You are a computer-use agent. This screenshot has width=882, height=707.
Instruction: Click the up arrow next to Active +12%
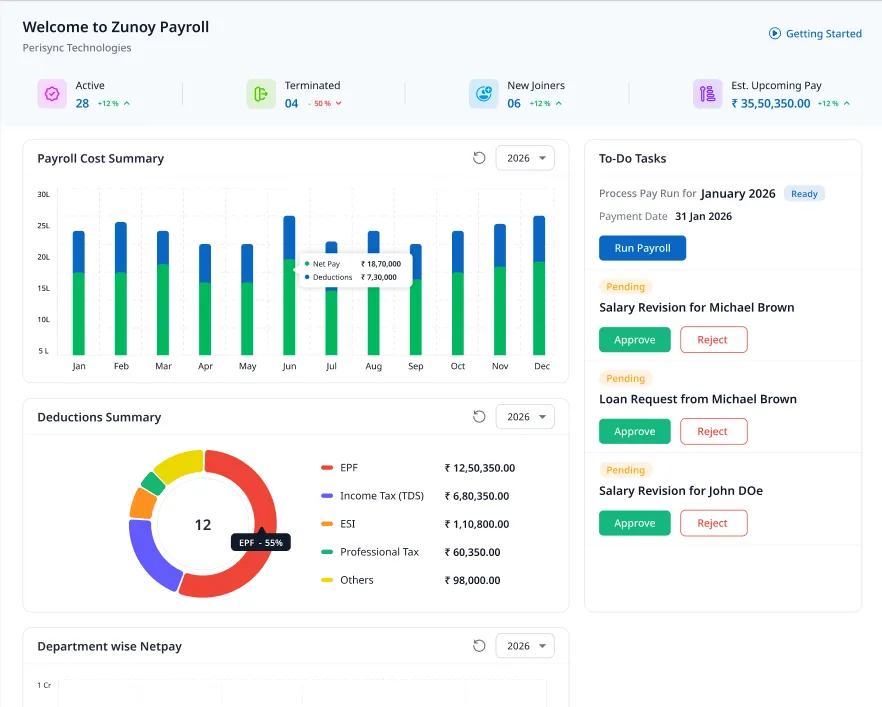(127, 103)
